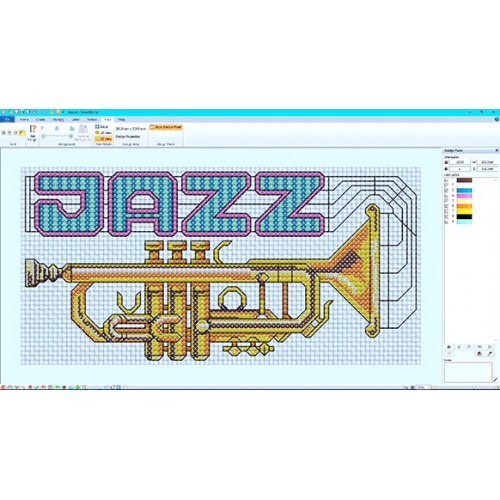Toggle visibility checkbox for blue color row
Screen dimensions: 500x500
(x=447, y=191)
